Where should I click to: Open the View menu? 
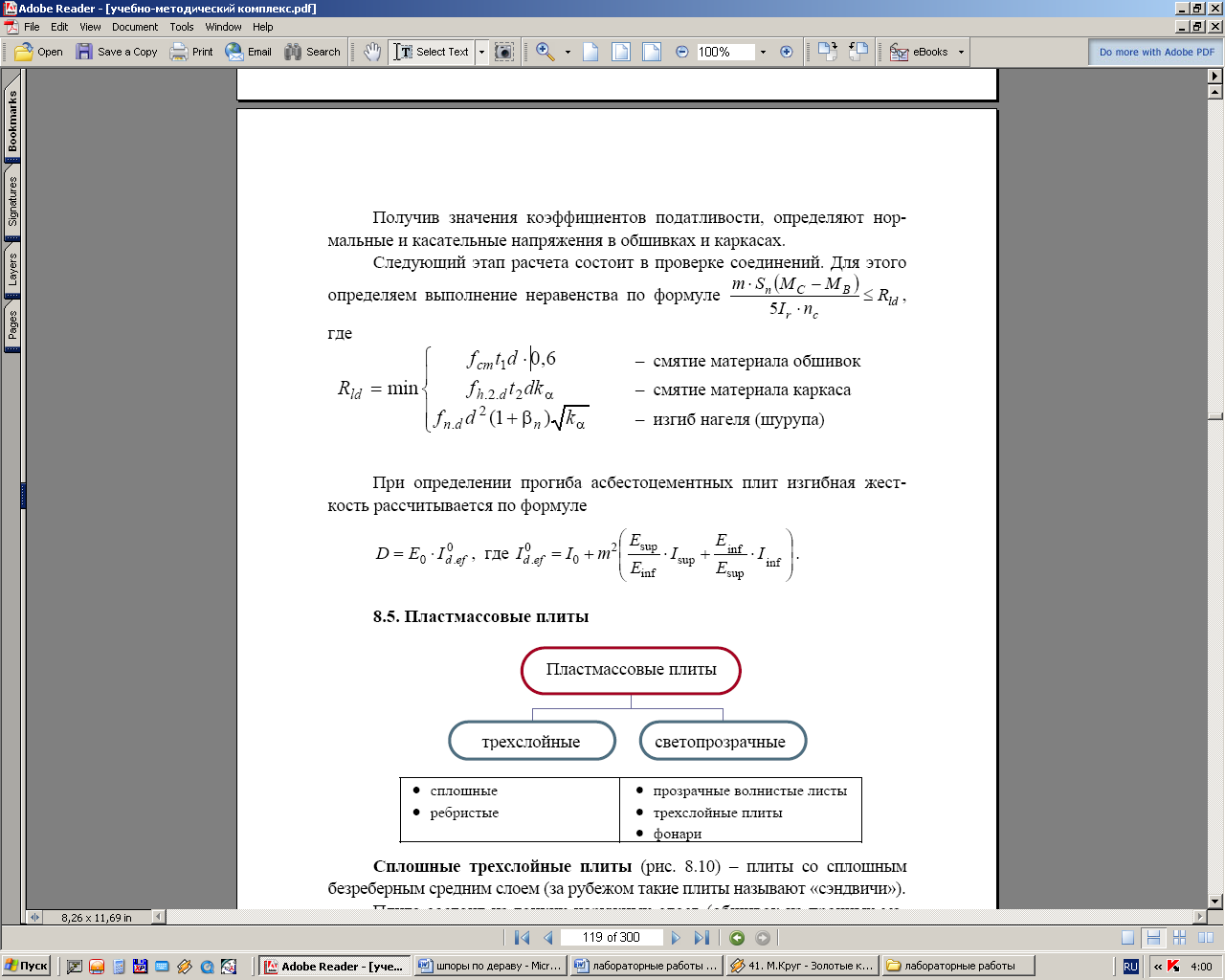click(90, 27)
